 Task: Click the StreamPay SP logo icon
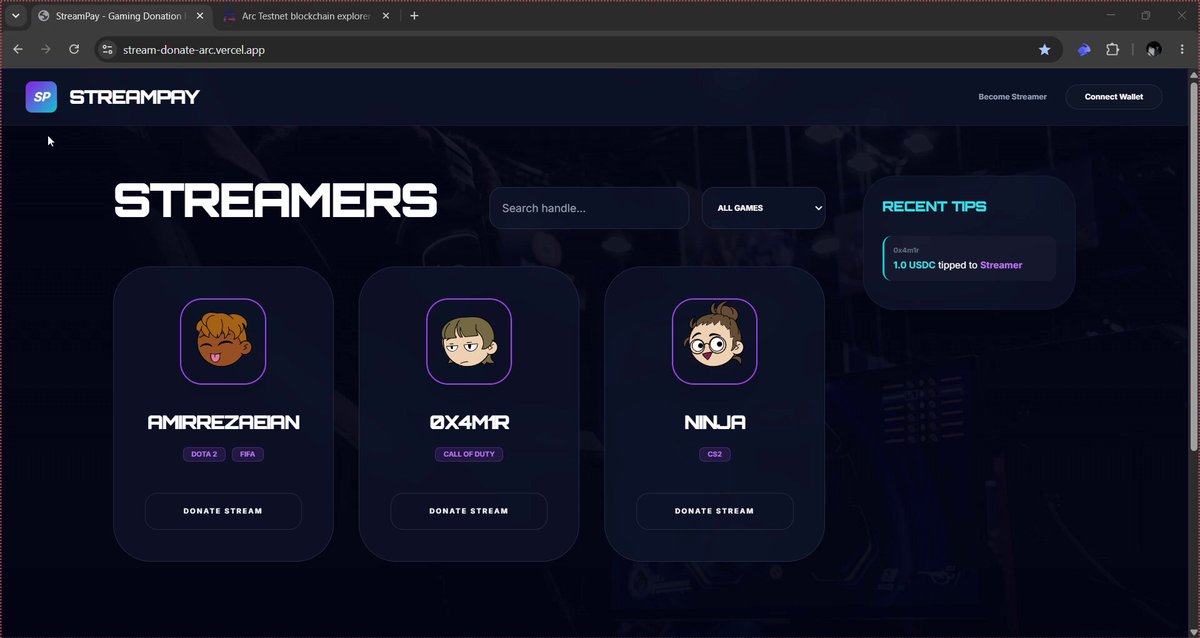(x=41, y=97)
